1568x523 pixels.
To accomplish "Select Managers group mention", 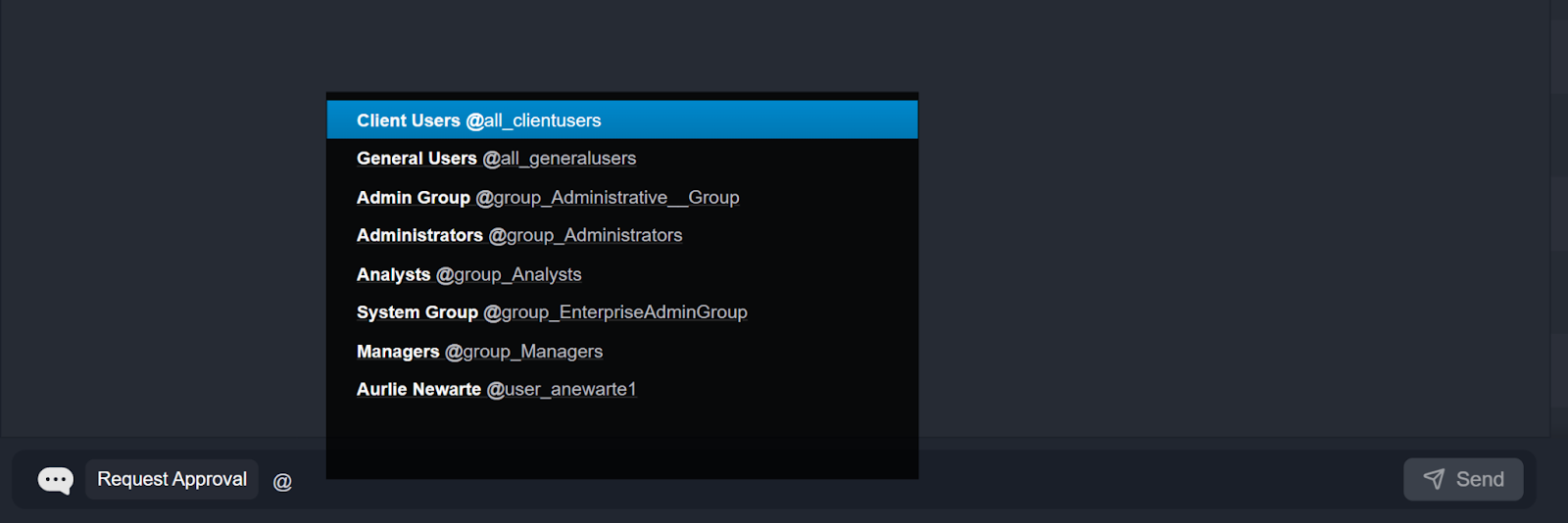I will click(398, 352).
